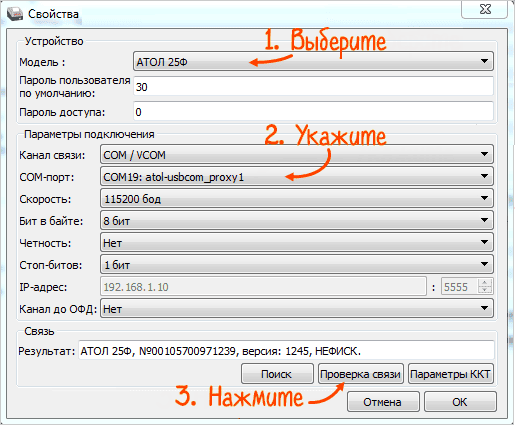This screenshot has width=515, height=425.
Task: Confirm settings with the ОК button
Action: pyautogui.click(x=460, y=402)
